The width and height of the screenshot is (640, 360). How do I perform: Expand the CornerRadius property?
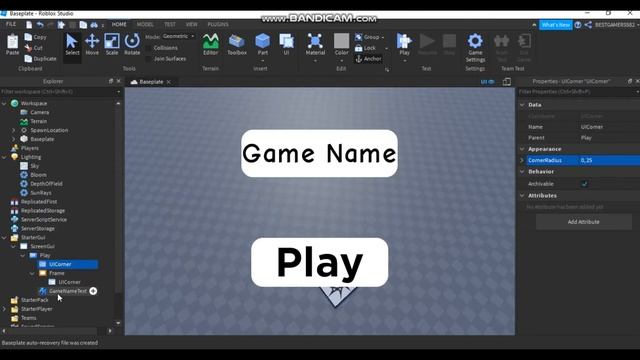[522, 160]
